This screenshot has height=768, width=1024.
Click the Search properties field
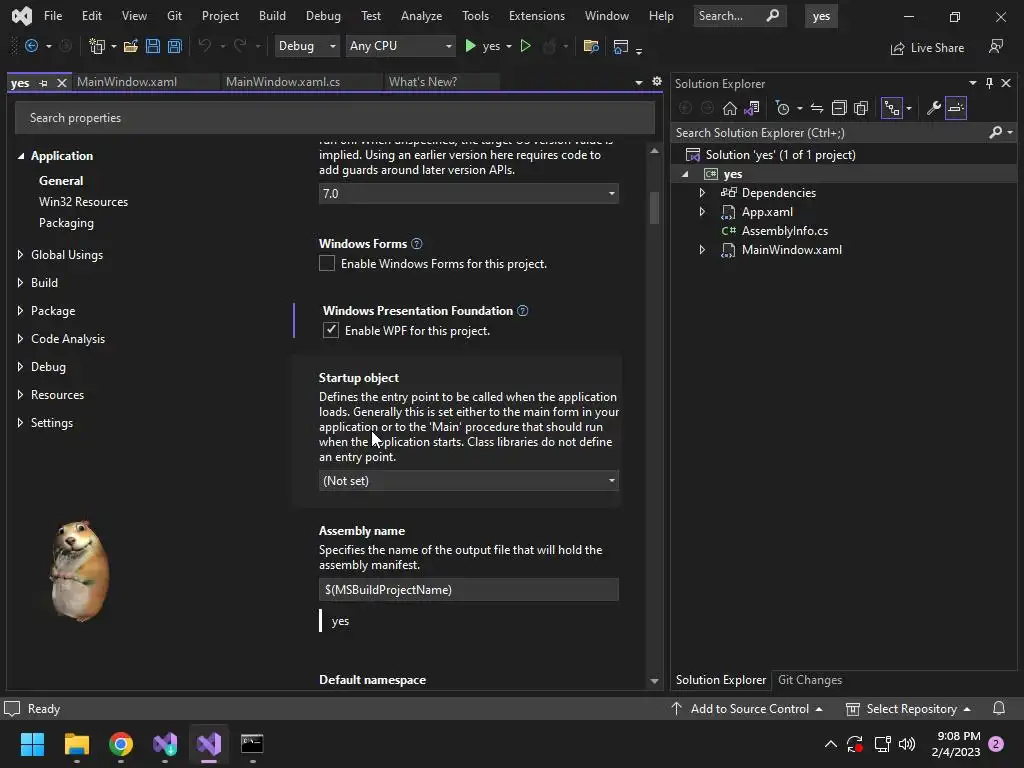point(335,118)
